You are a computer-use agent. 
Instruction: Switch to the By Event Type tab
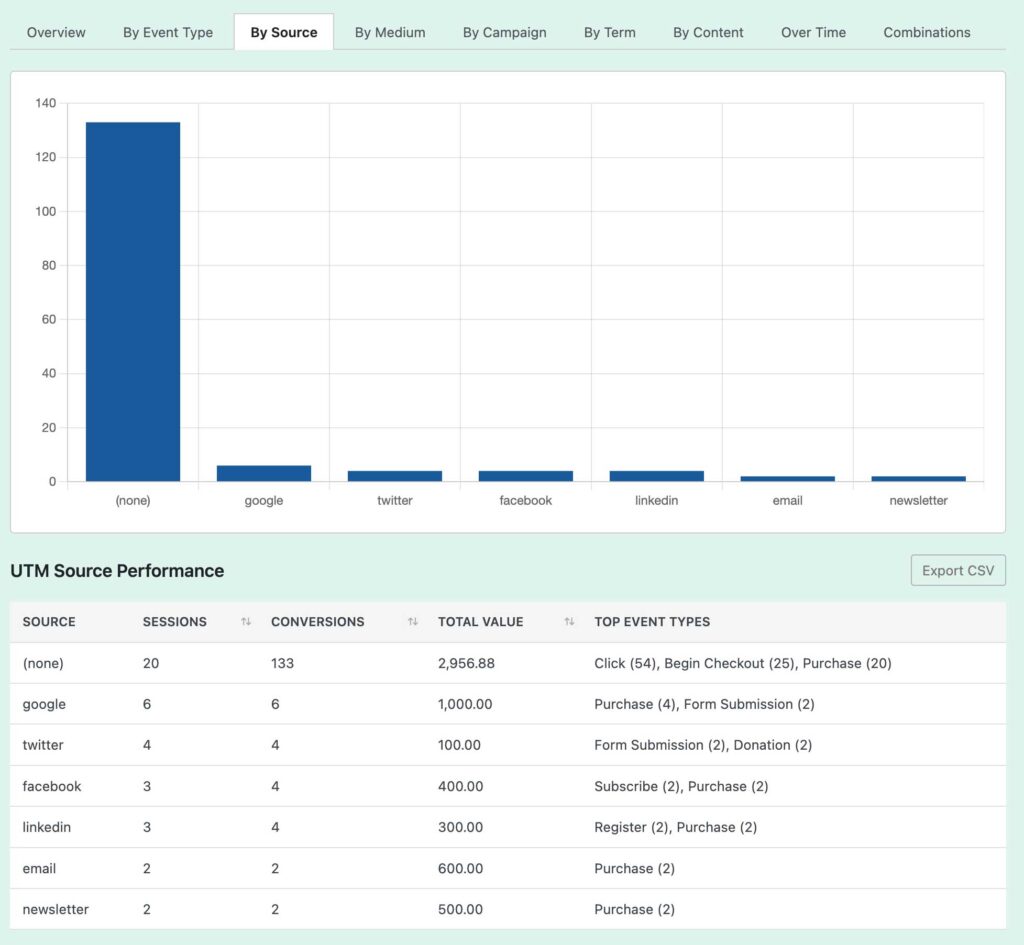[167, 32]
